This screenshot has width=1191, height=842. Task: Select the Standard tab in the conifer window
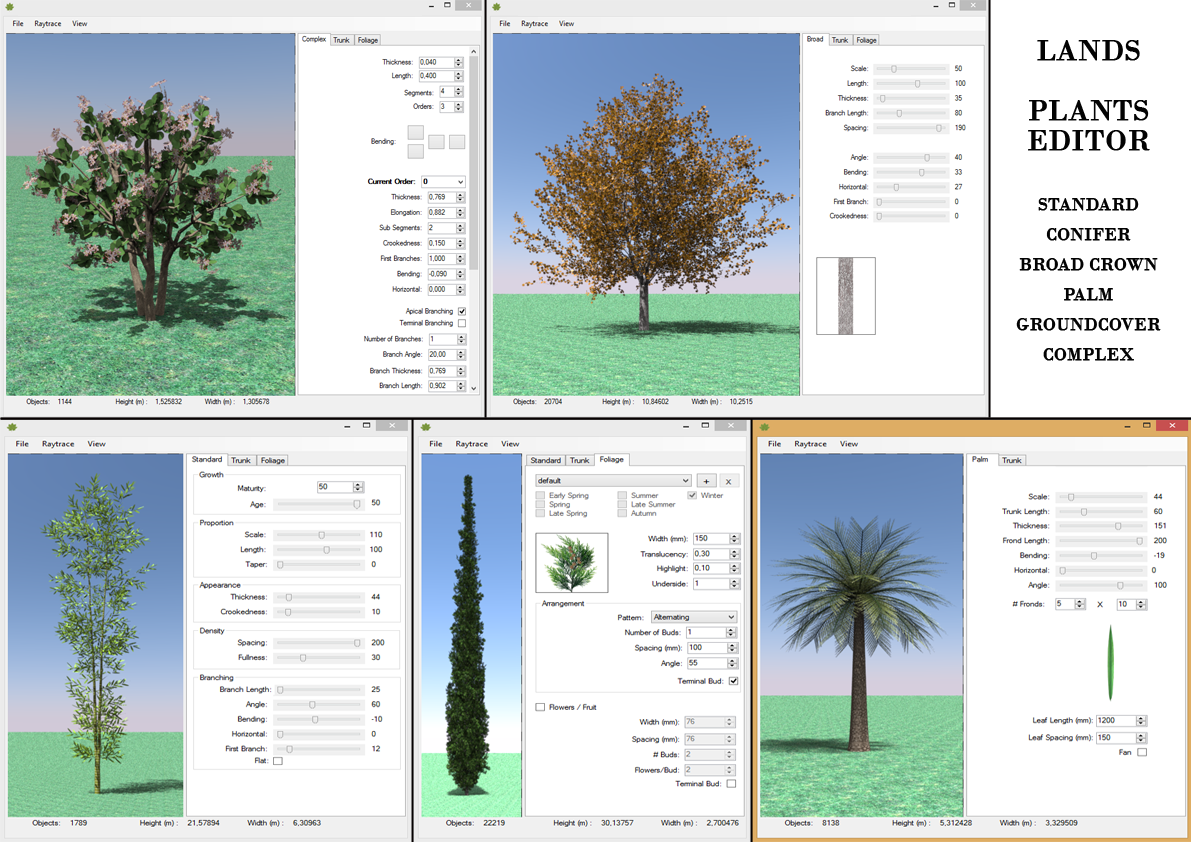(545, 460)
